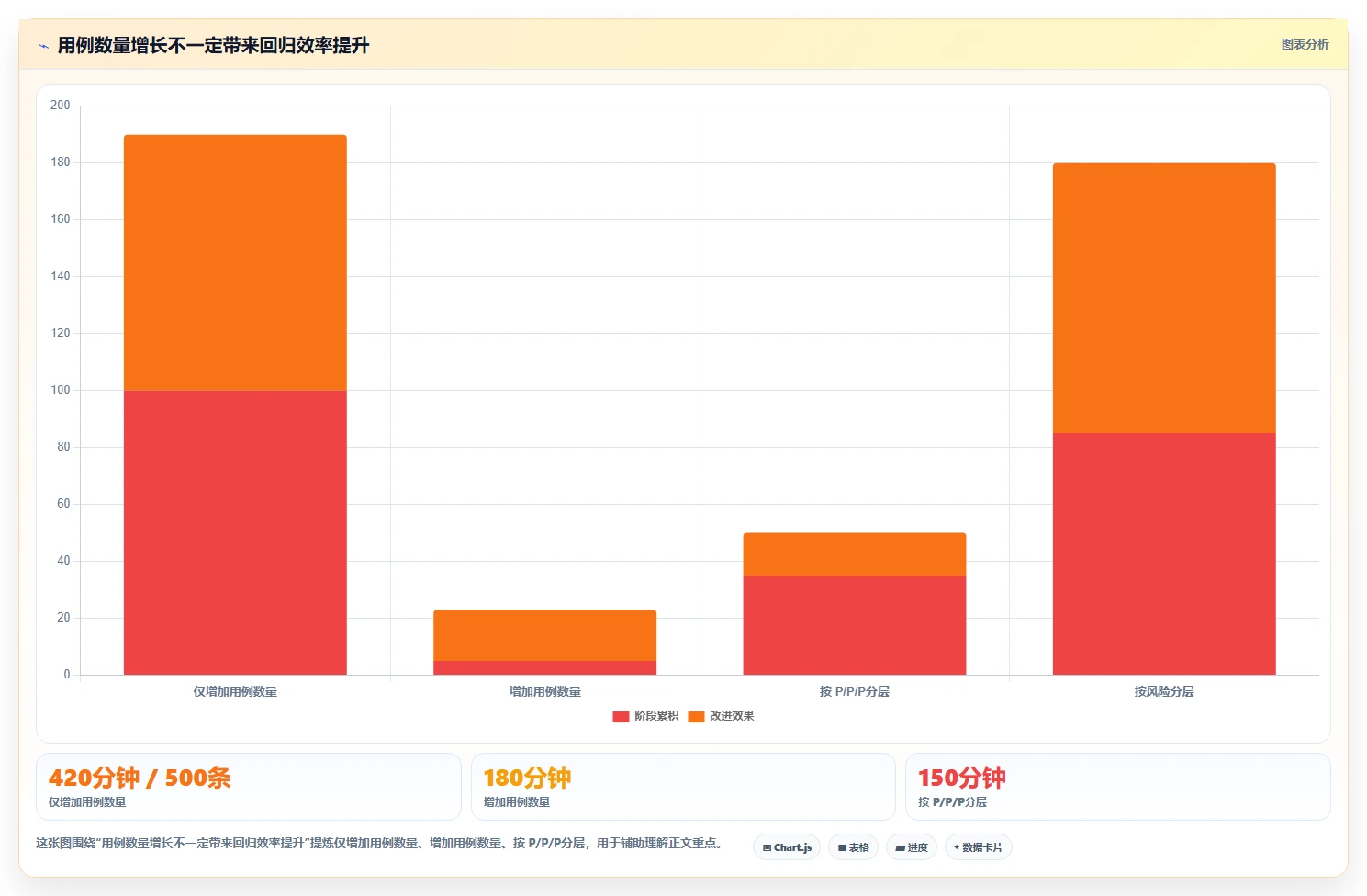
Task: Click the orange segment of the 按 P/P/P分层 bar
Action: pos(855,554)
